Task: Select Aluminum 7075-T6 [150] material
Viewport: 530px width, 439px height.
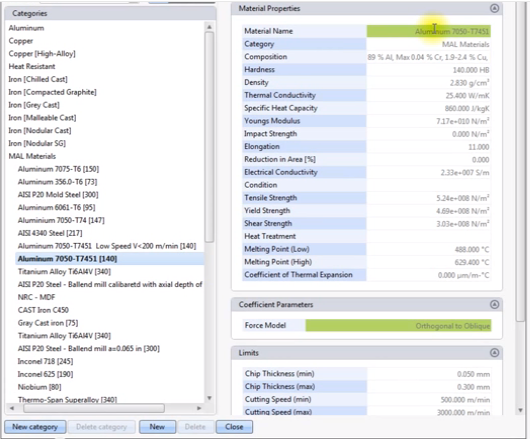Action: pos(58,169)
